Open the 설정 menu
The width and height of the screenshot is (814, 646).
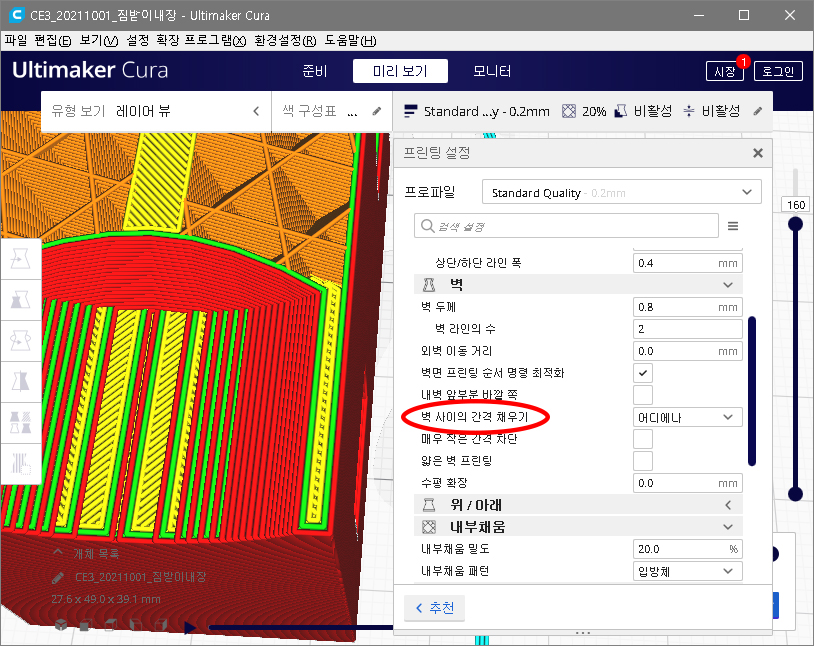pos(138,41)
